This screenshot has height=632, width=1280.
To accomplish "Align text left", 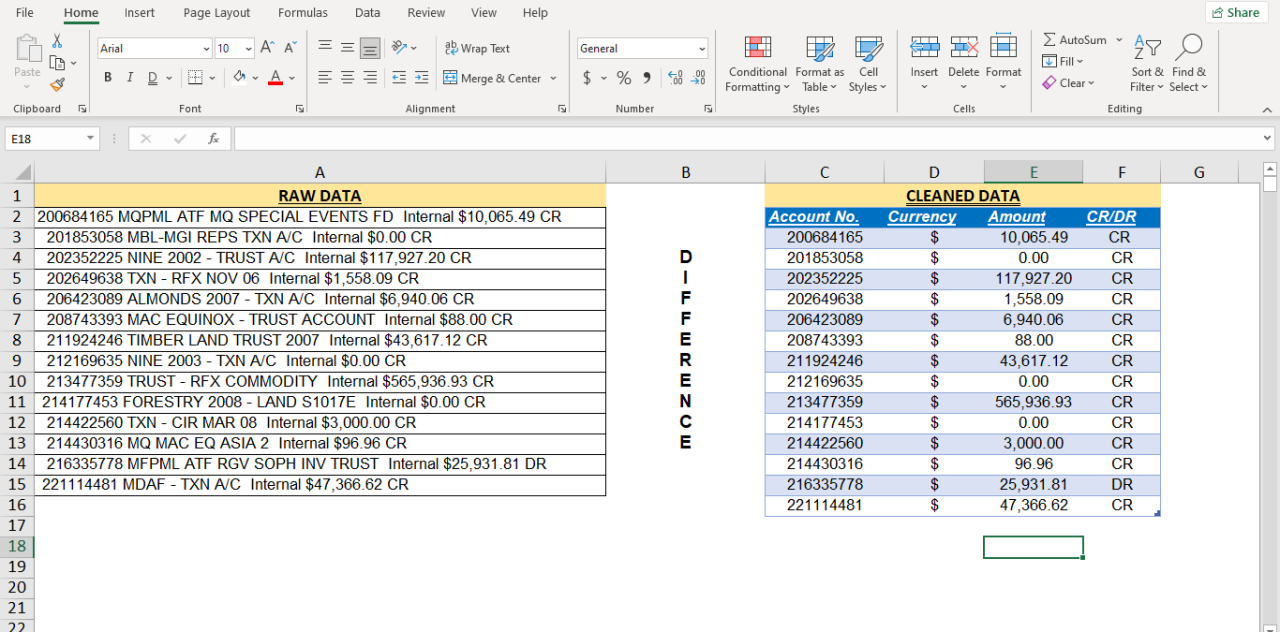I will point(325,78).
